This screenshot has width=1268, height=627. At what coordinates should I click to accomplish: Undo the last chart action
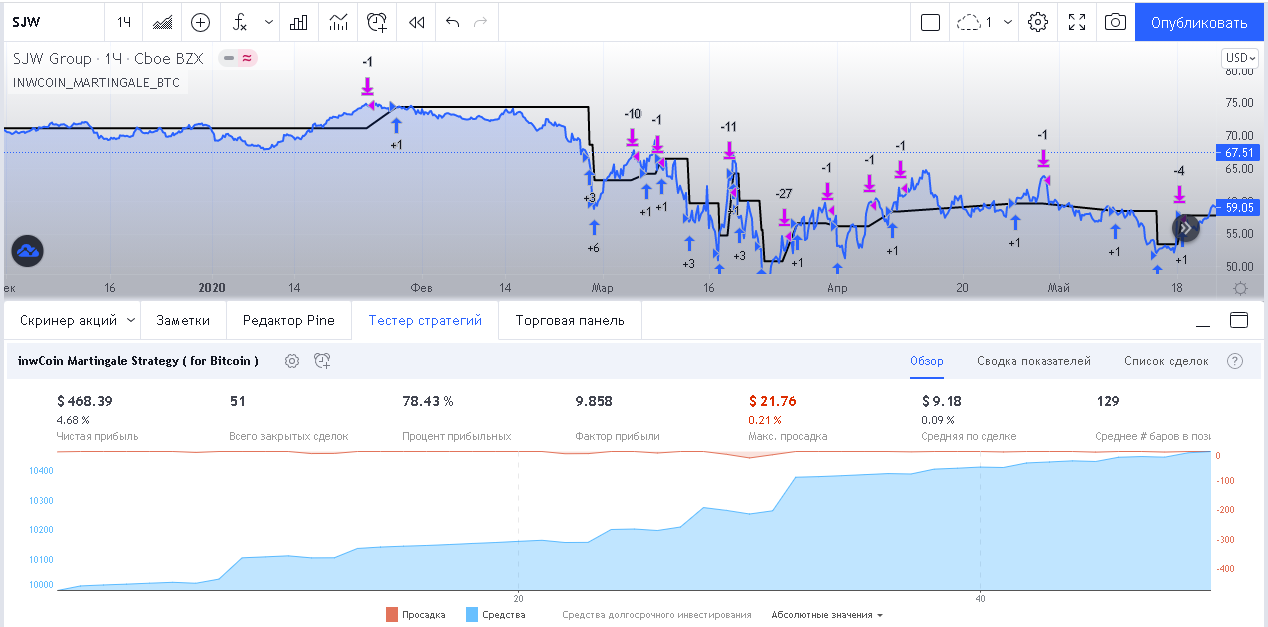[x=452, y=22]
